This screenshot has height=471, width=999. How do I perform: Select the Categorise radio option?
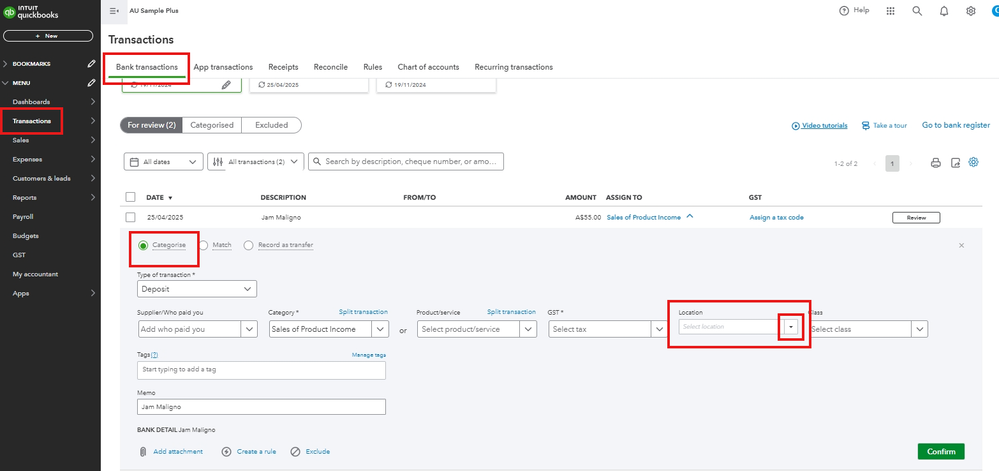(143, 245)
